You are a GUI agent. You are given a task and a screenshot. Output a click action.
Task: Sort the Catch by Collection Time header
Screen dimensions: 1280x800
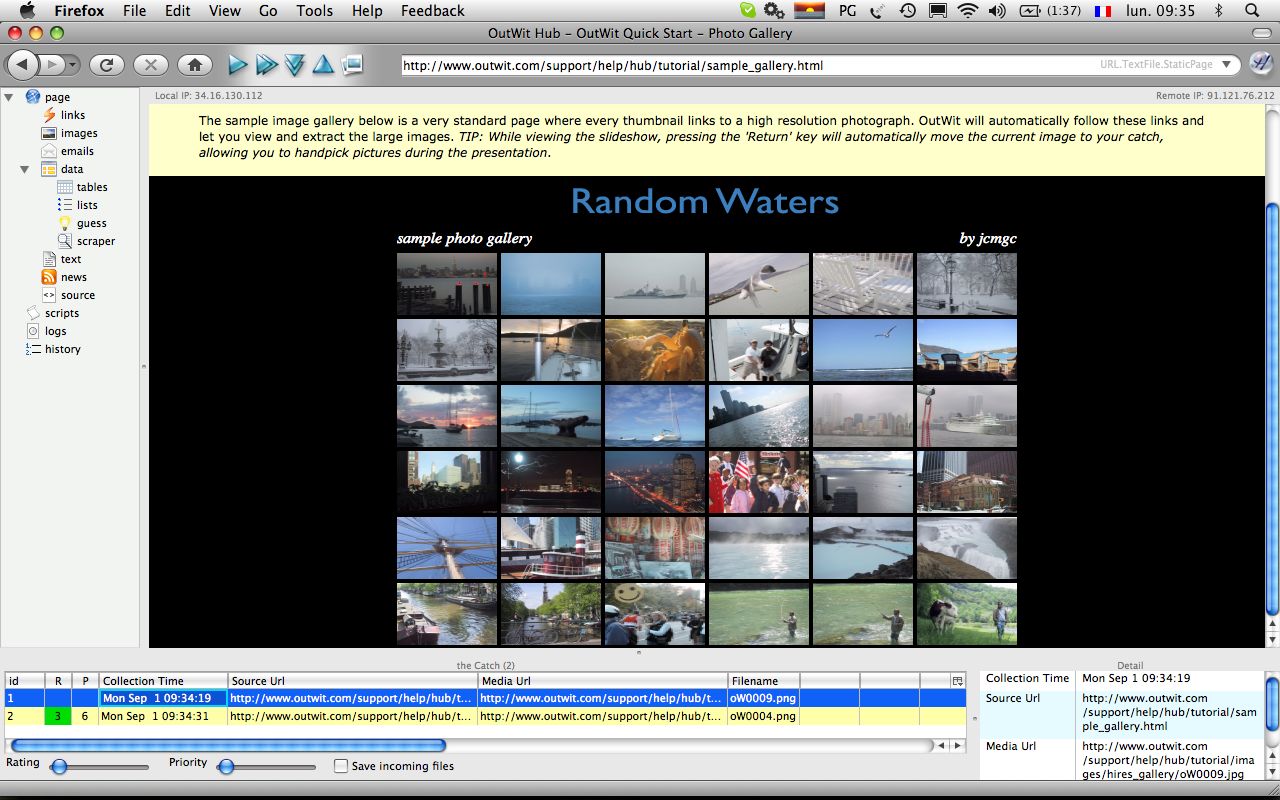(163, 681)
